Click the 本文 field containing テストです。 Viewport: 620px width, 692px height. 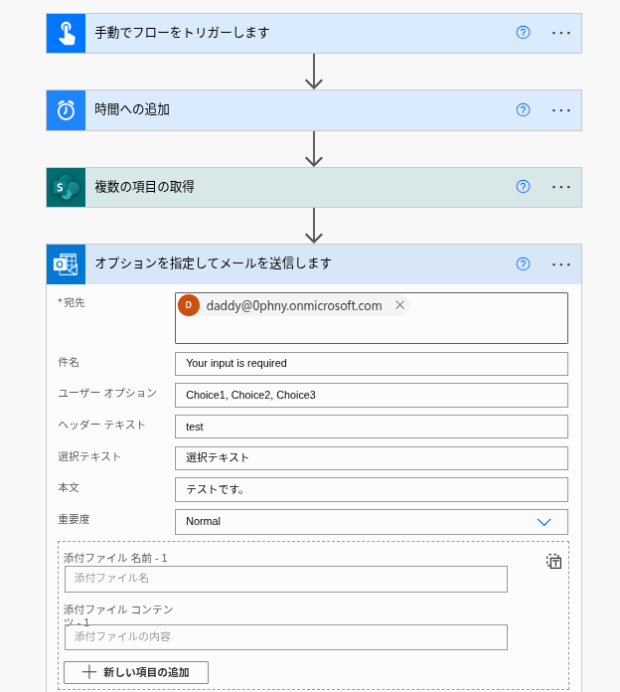click(x=371, y=489)
